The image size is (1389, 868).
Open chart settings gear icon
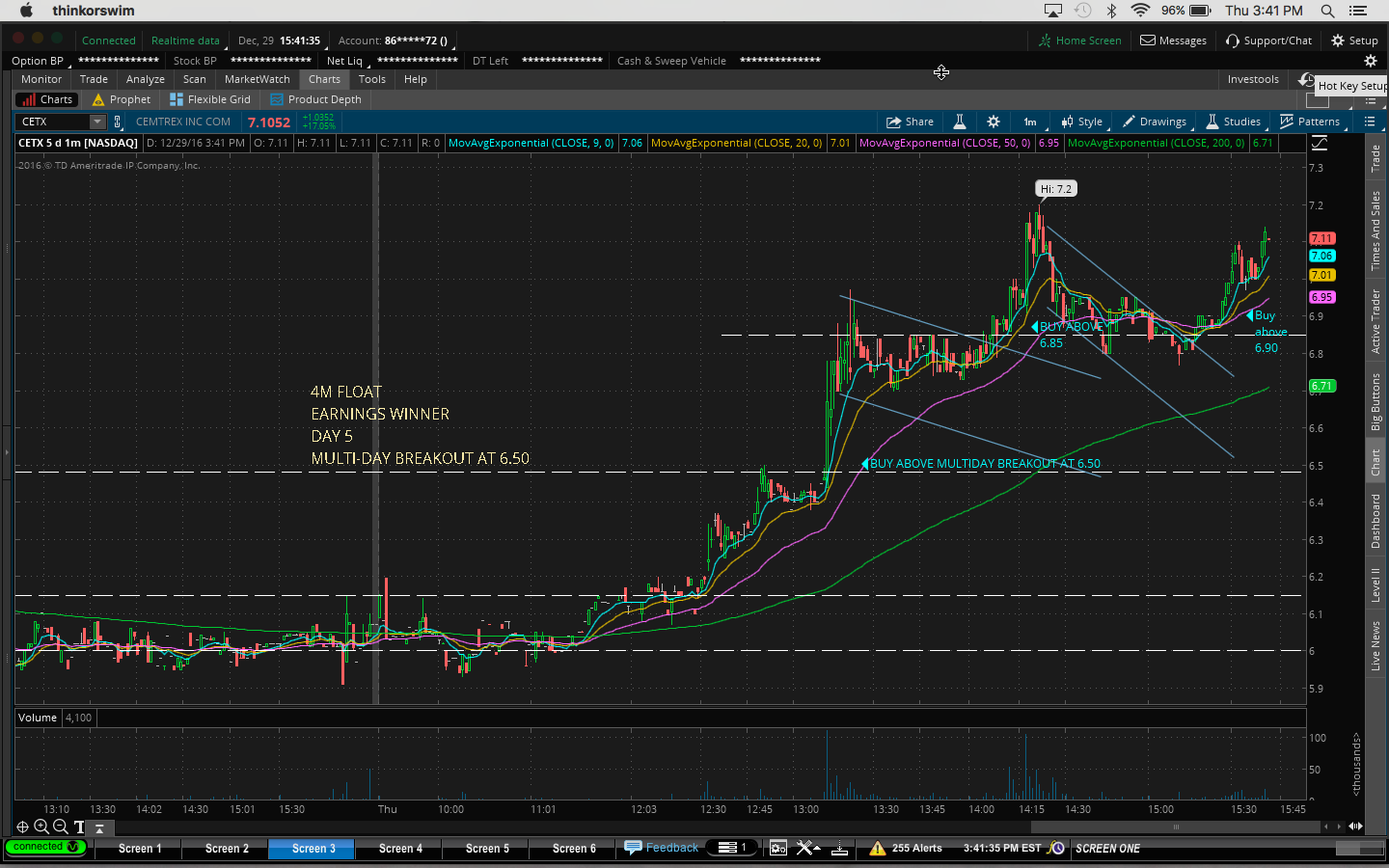click(x=994, y=122)
